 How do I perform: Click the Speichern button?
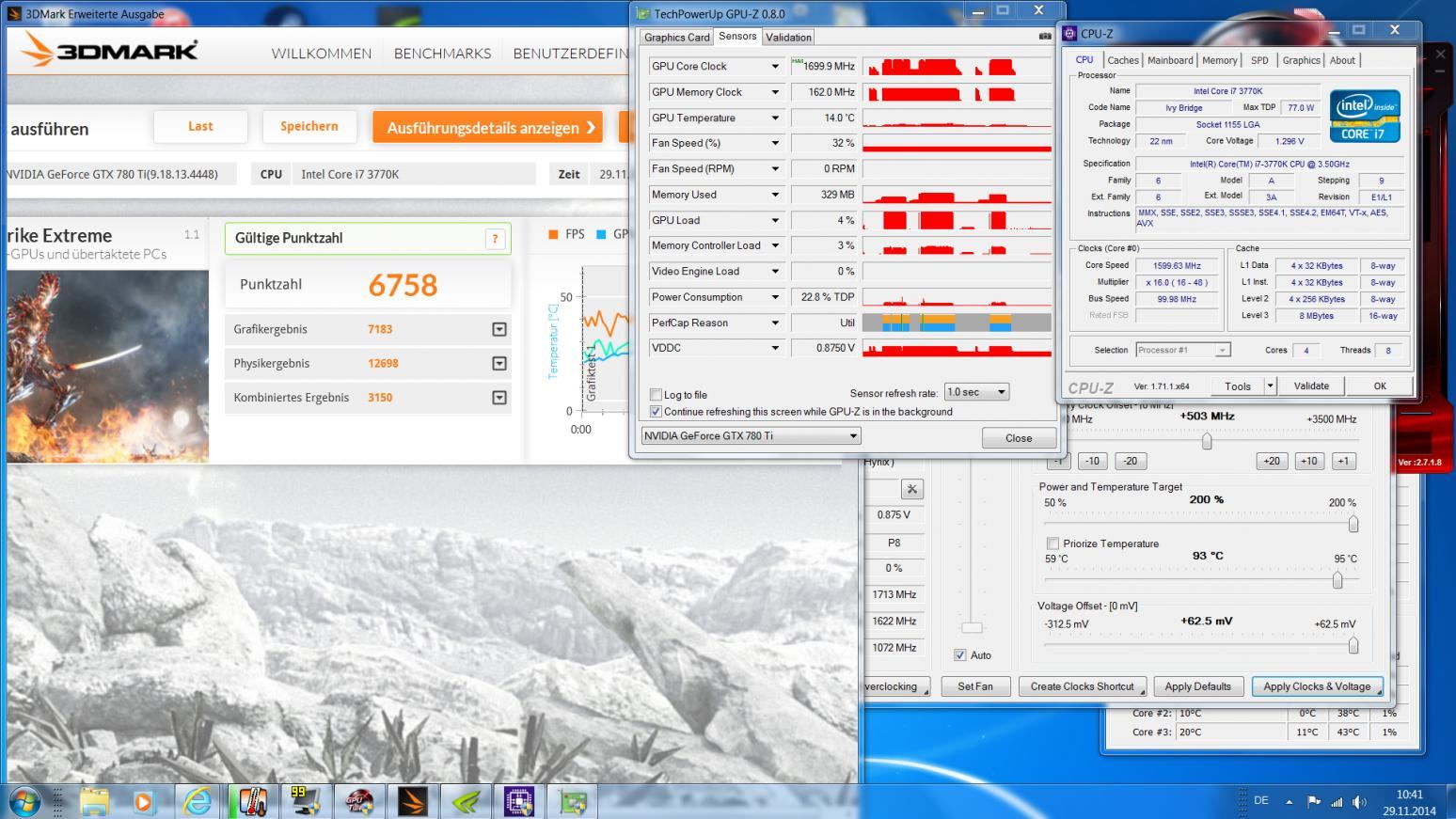[x=309, y=126]
